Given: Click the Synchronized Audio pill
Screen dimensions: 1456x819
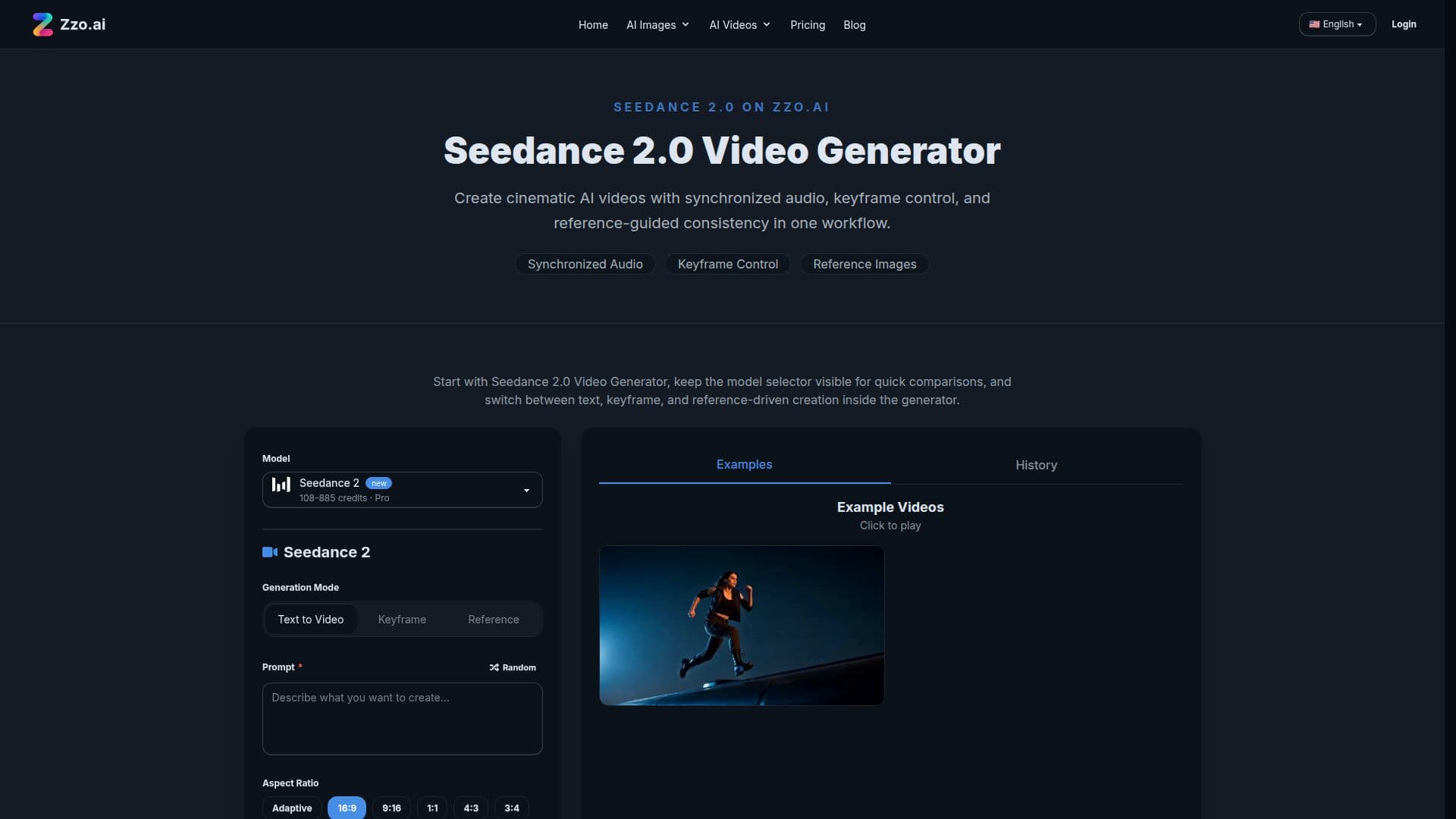Looking at the screenshot, I should coord(585,264).
